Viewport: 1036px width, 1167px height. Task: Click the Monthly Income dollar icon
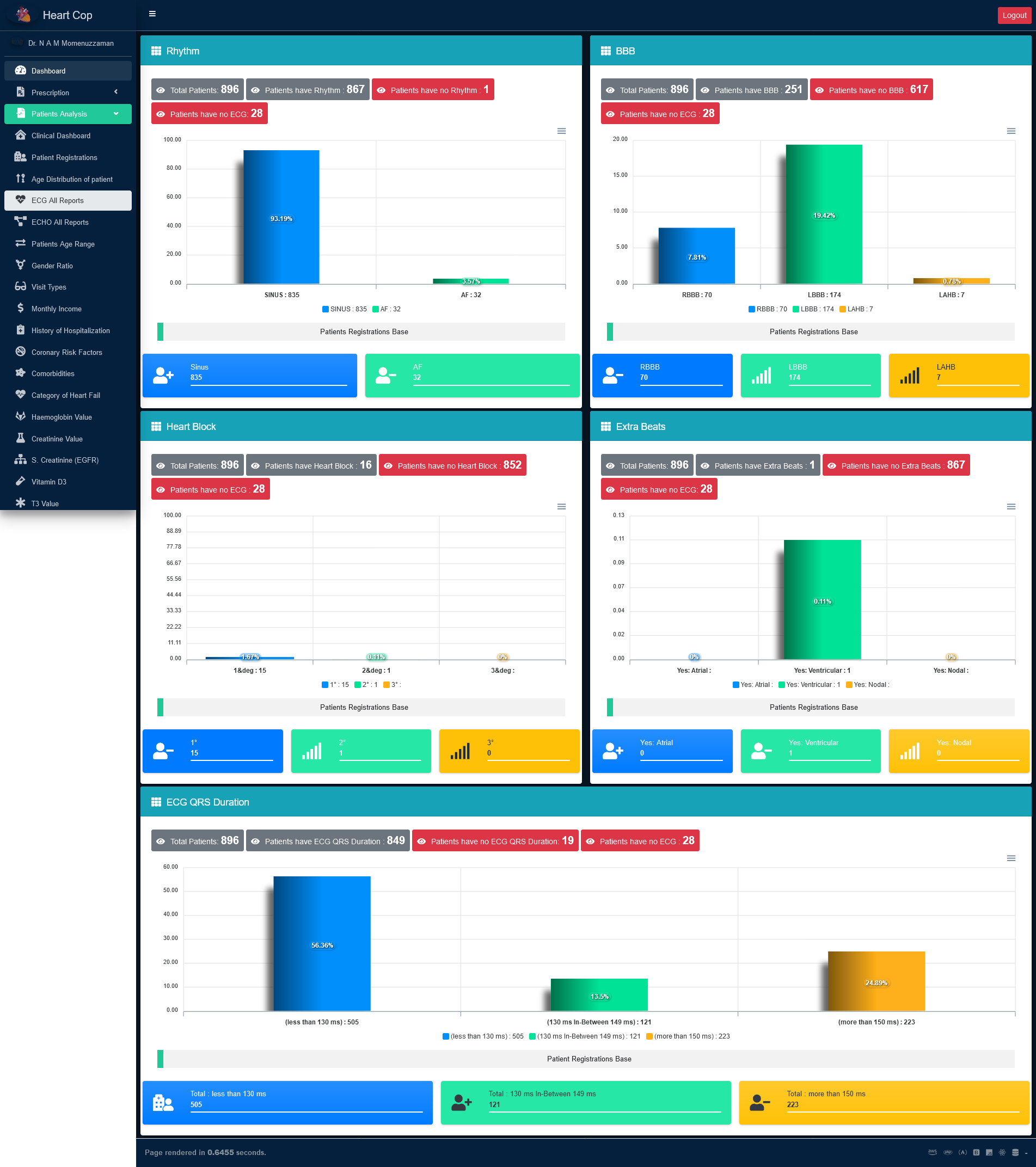pyautogui.click(x=21, y=308)
